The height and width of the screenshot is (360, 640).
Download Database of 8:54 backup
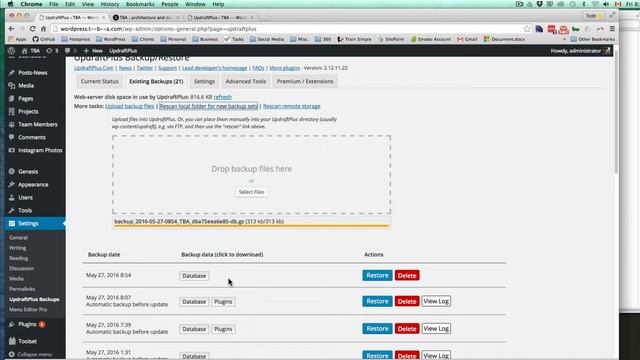click(194, 276)
